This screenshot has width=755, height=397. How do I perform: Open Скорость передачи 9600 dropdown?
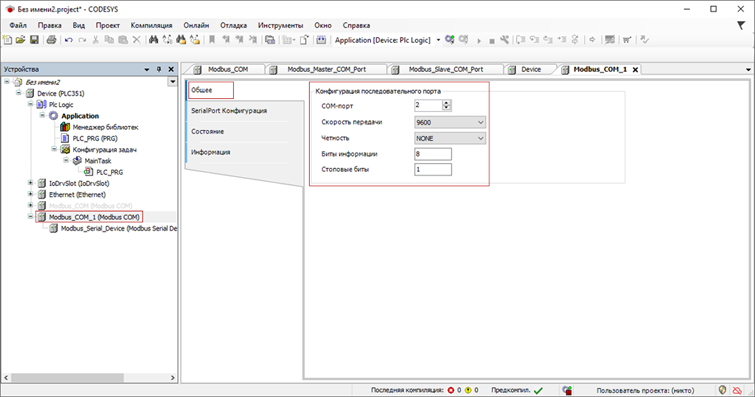point(450,122)
